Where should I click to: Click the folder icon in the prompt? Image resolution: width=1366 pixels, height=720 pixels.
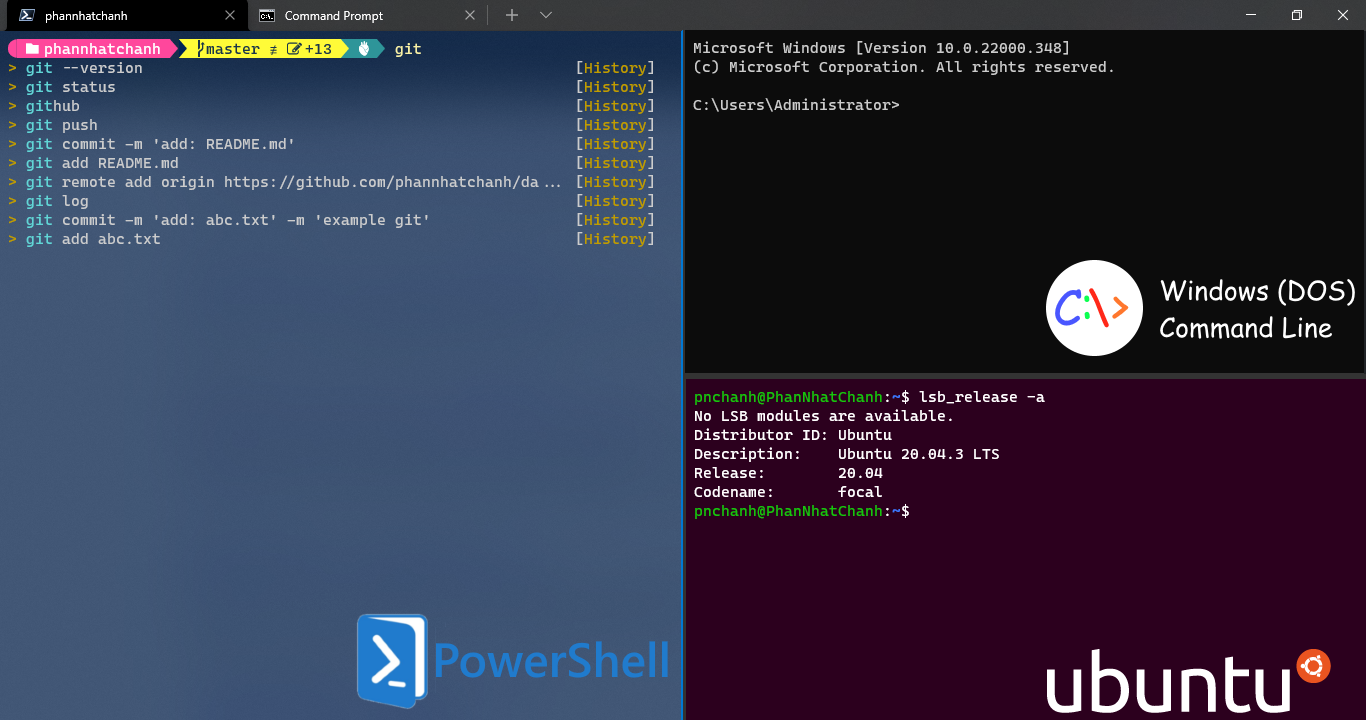[32, 49]
